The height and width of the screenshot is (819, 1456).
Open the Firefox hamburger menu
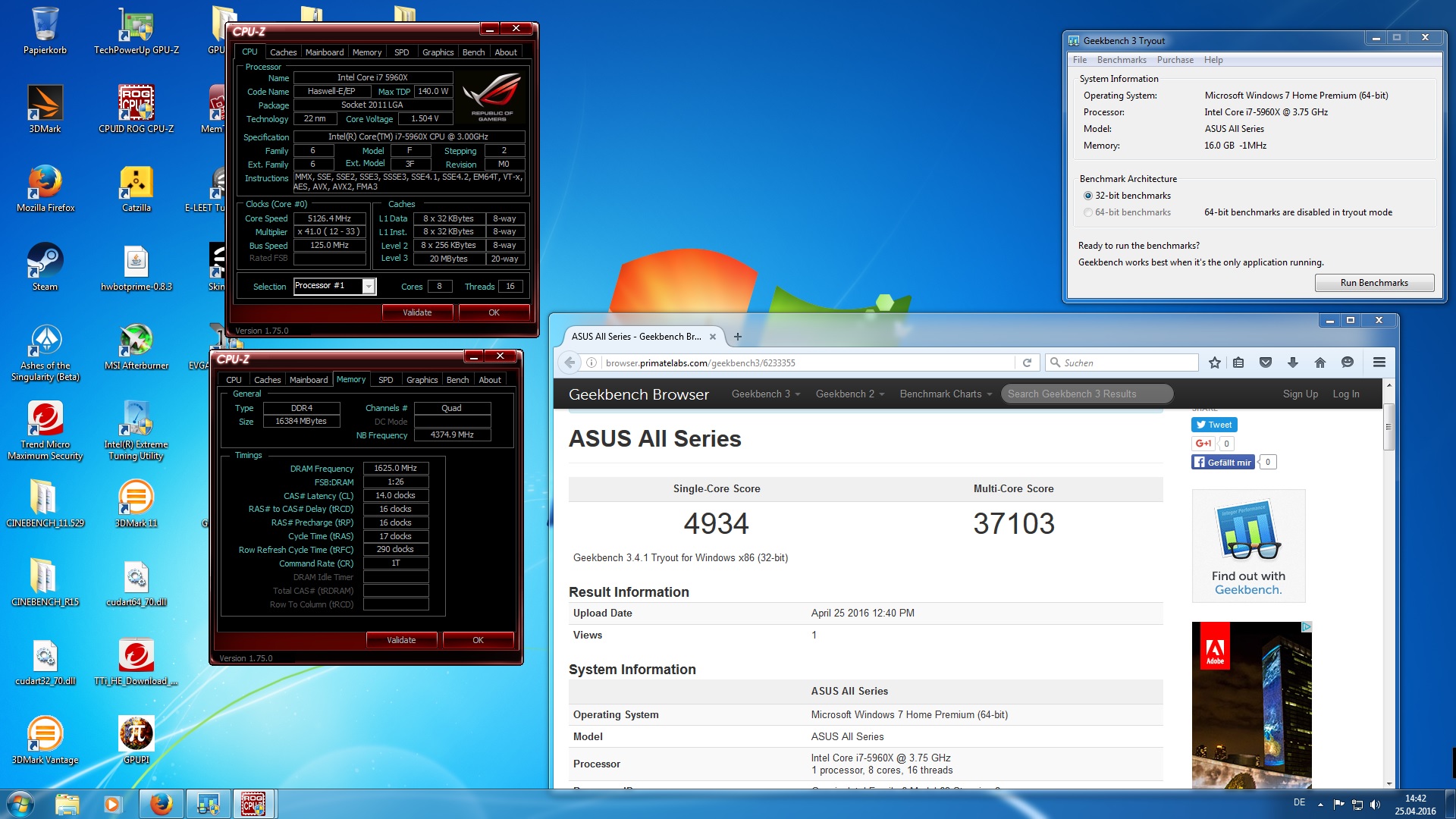pyautogui.click(x=1379, y=362)
